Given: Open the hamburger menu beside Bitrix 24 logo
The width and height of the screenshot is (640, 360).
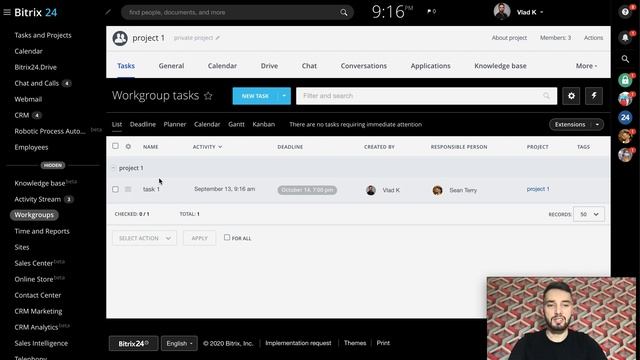Looking at the screenshot, I should click(7, 12).
